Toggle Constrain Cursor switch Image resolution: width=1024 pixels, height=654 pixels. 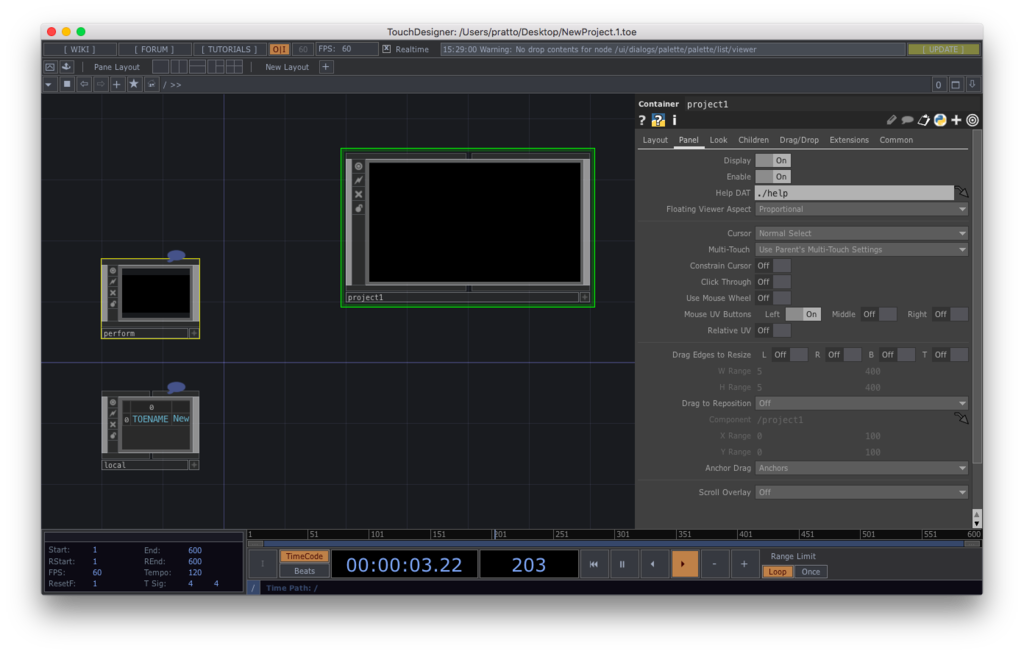coord(773,266)
